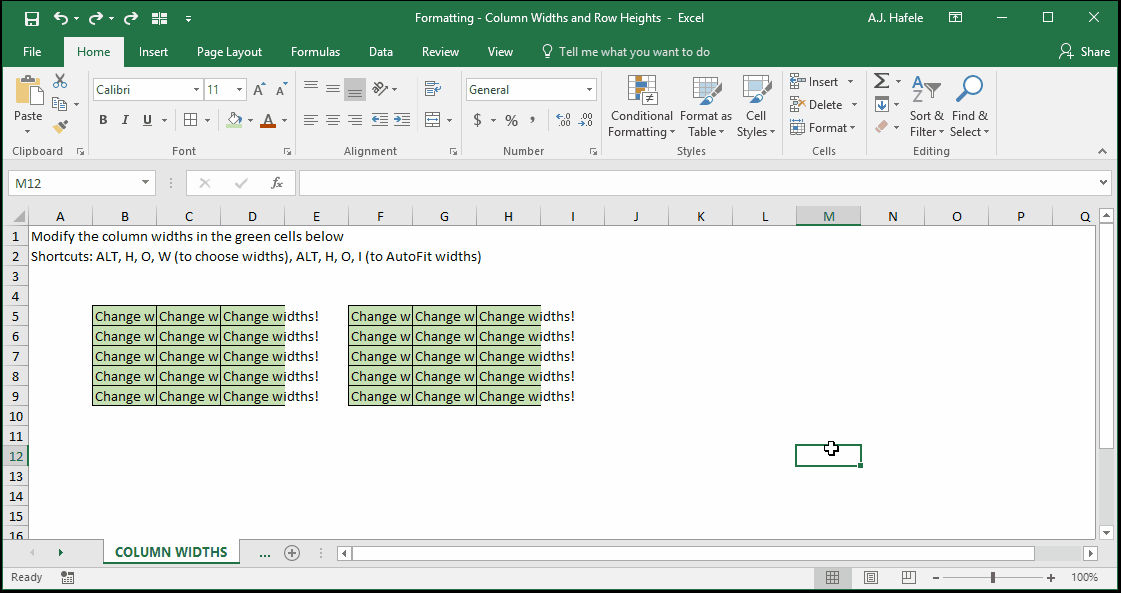
Task: Click the red Font Color A
Action: pyautogui.click(x=268, y=119)
